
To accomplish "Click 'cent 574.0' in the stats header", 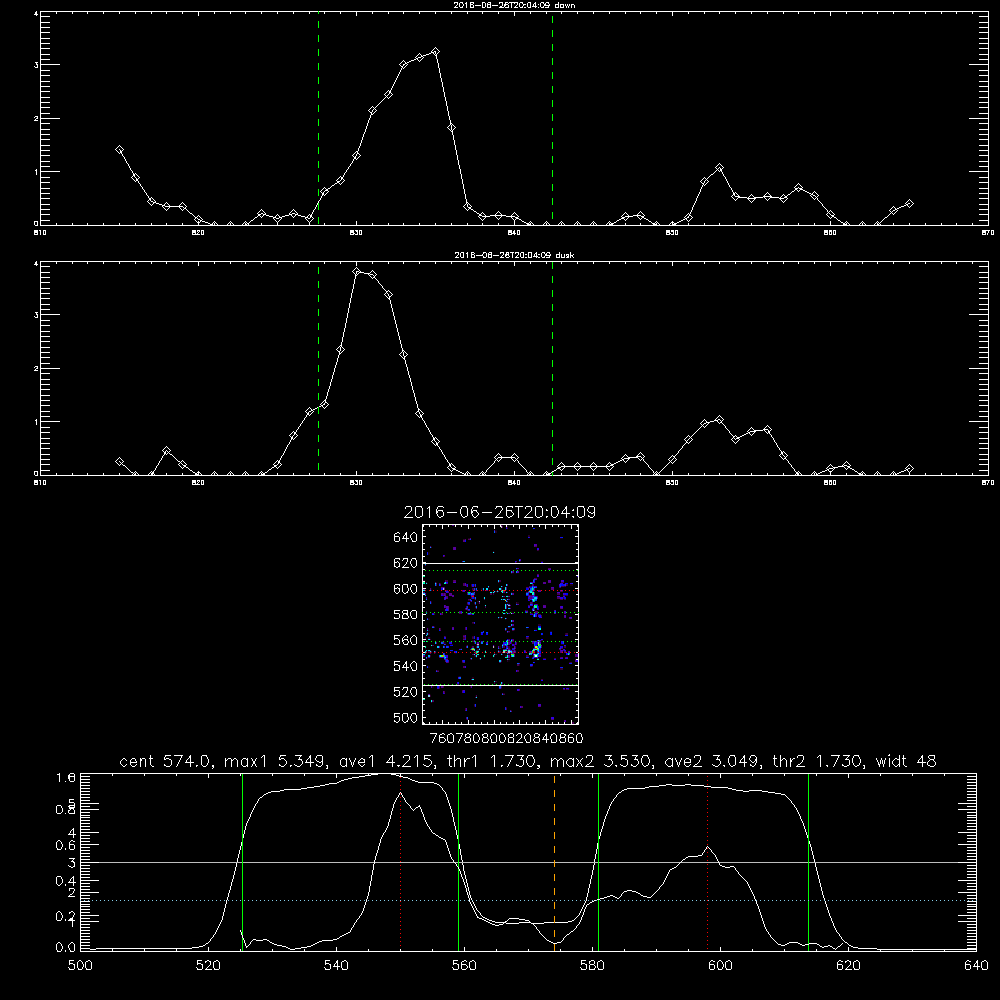I will point(166,761).
